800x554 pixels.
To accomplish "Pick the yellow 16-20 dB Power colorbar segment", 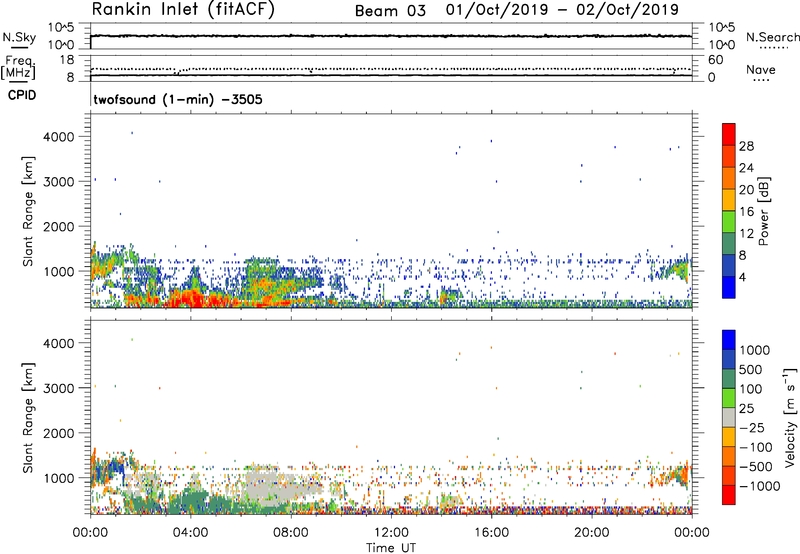I will [729, 199].
